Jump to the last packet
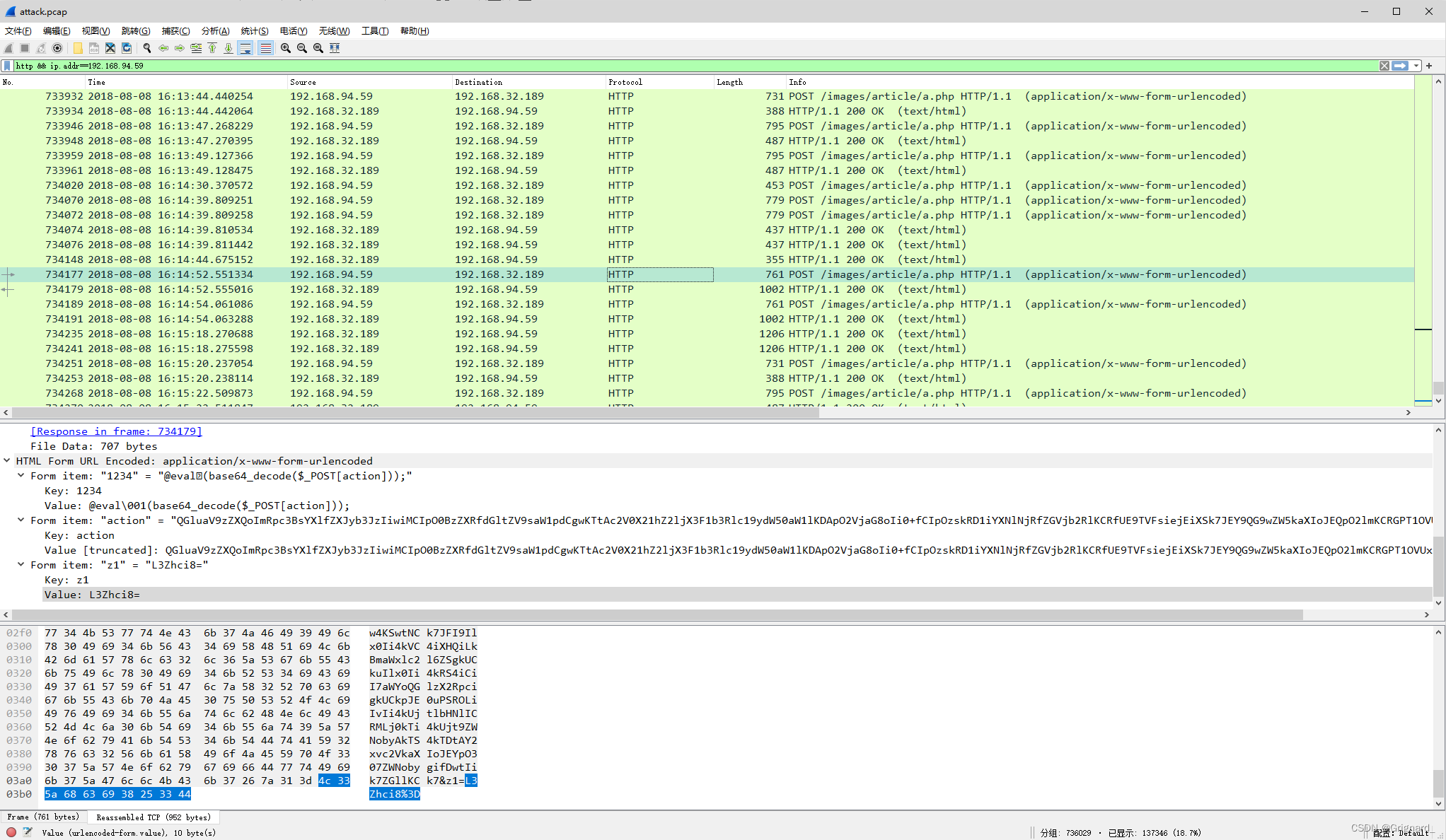 pyautogui.click(x=229, y=48)
